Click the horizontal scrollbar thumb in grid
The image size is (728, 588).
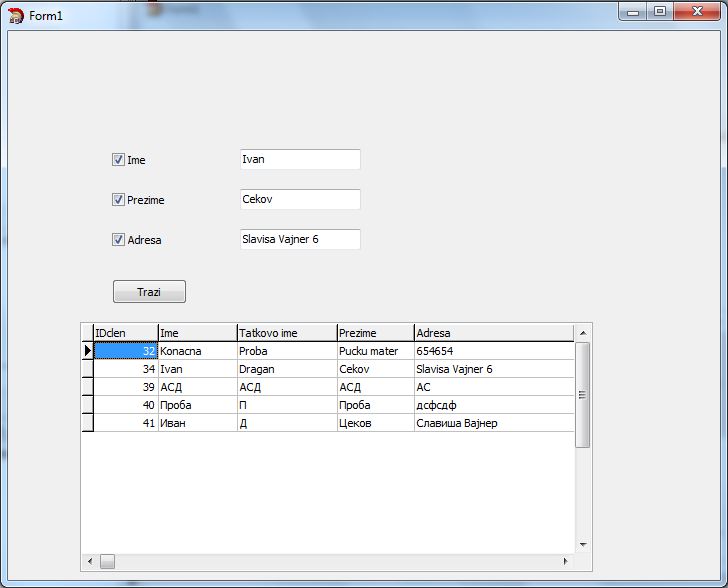(107, 562)
